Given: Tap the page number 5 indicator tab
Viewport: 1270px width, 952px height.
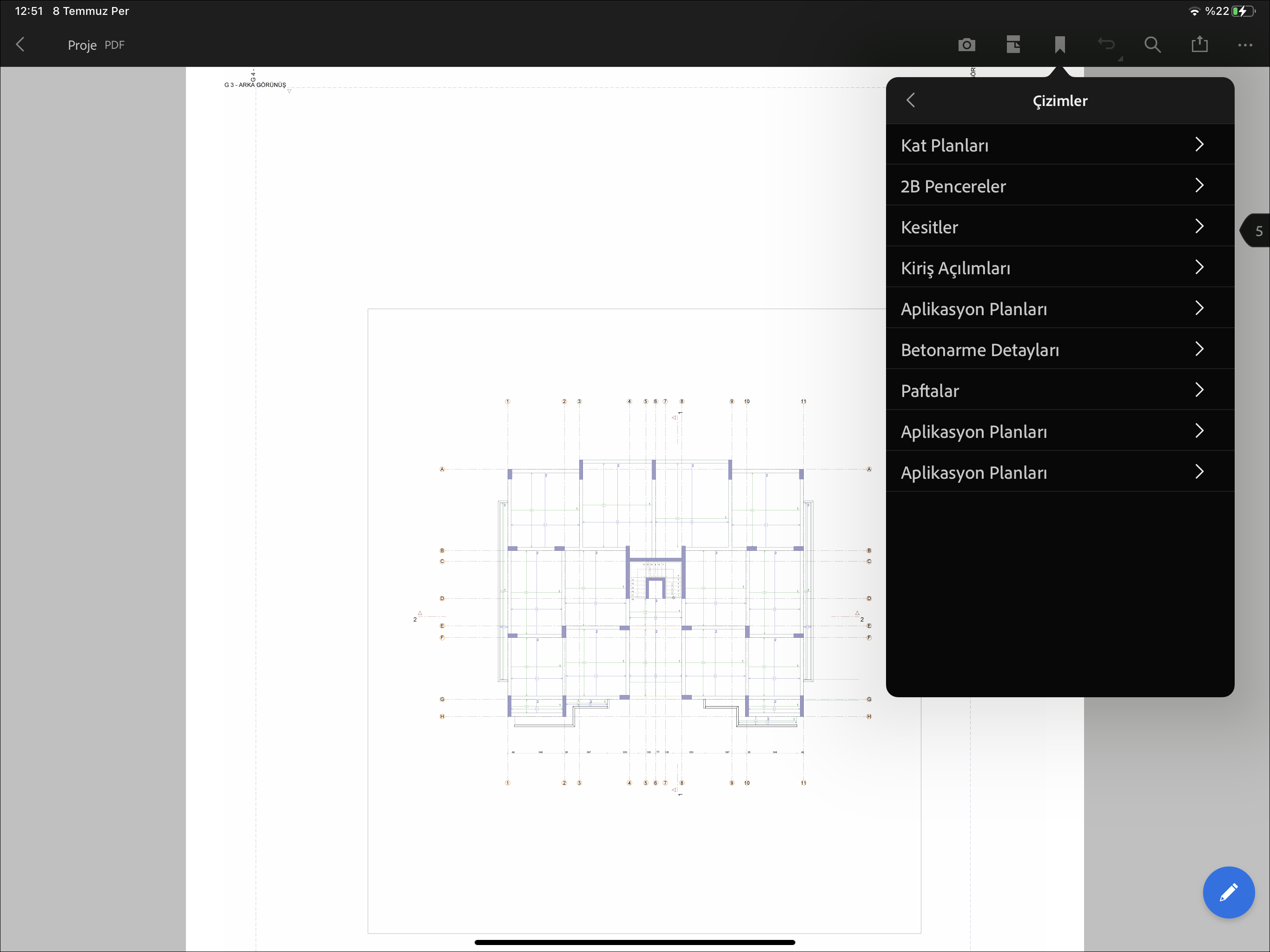Looking at the screenshot, I should [1257, 231].
